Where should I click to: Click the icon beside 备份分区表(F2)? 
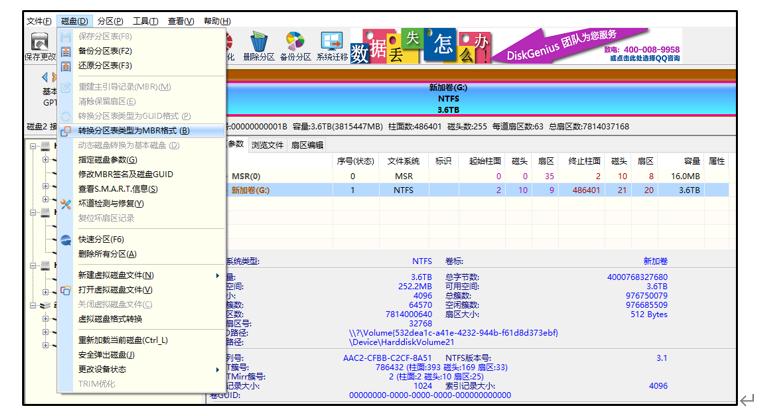[66, 51]
